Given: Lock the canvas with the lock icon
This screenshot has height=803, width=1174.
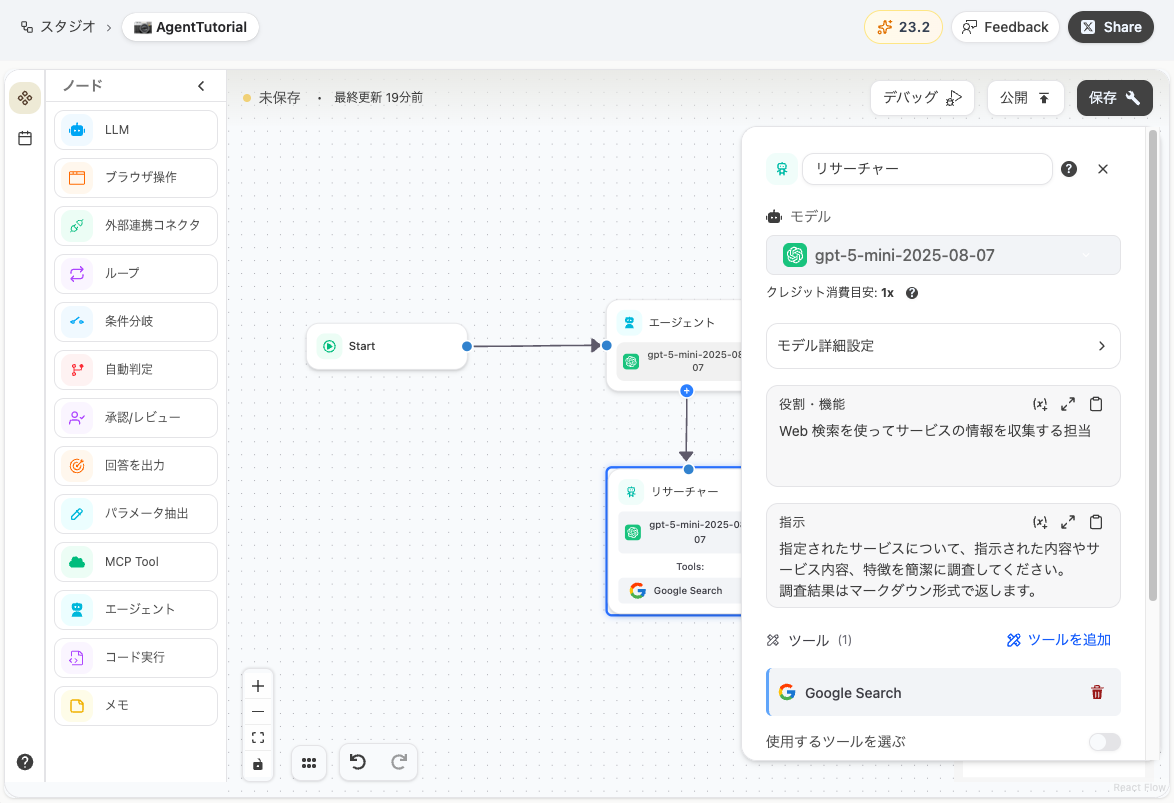Looking at the screenshot, I should (x=257, y=765).
